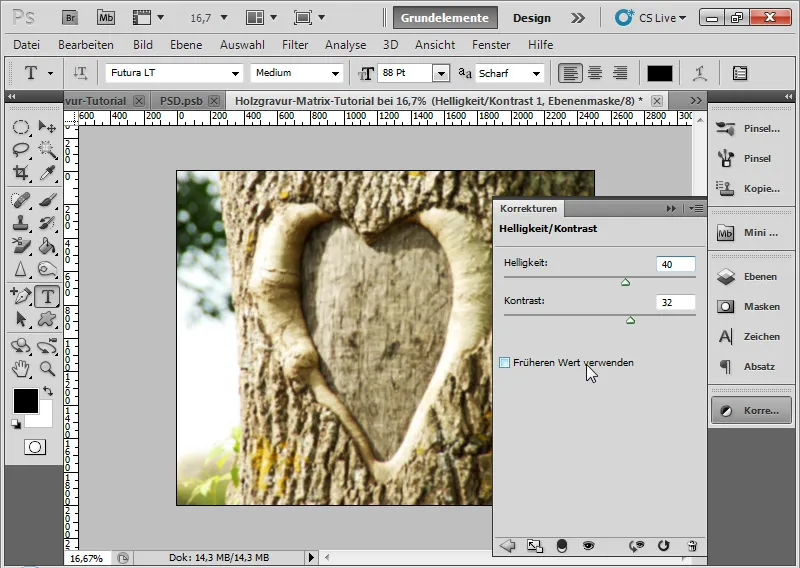This screenshot has width=800, height=568.
Task: Enable Früheren Wert verwenden checkbox
Action: 505,363
